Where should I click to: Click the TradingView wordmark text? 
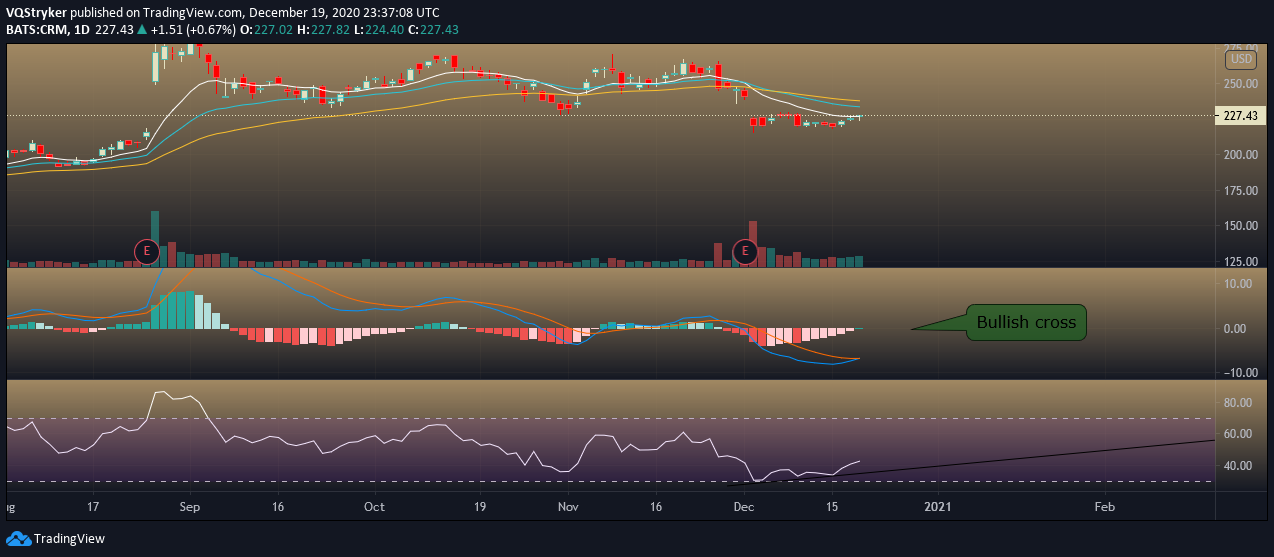[x=69, y=539]
